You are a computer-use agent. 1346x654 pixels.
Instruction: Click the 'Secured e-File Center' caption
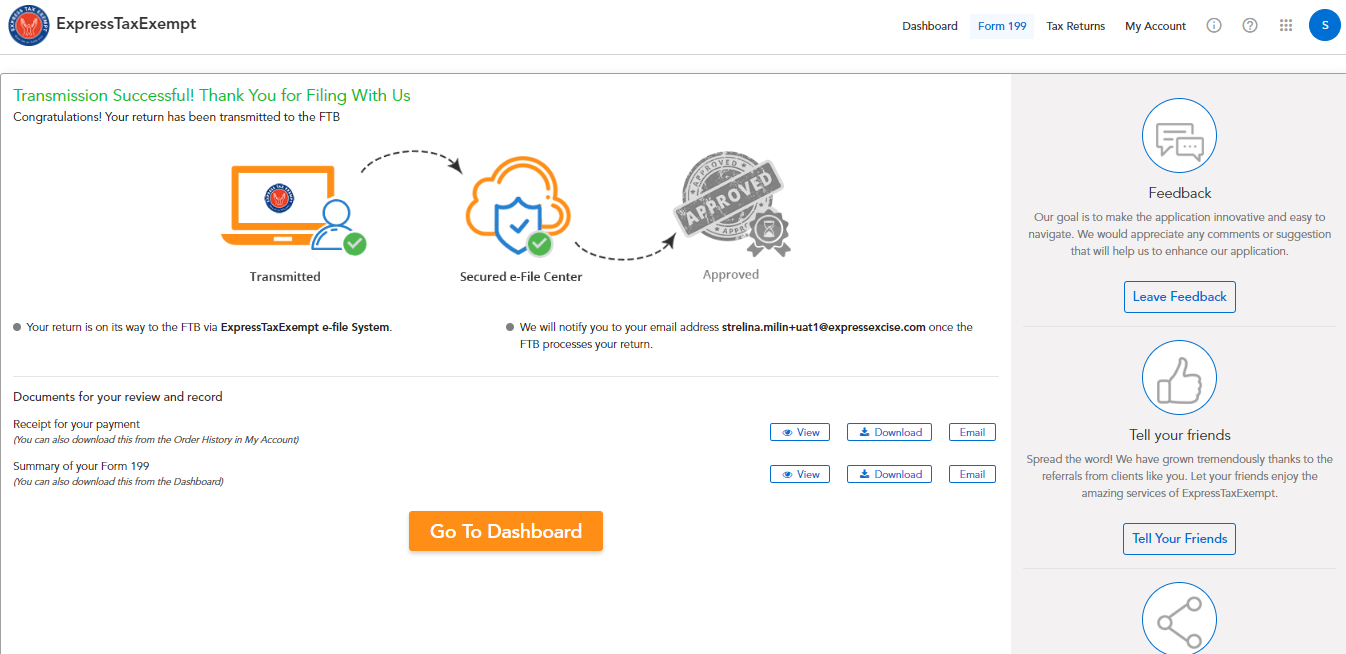[521, 276]
